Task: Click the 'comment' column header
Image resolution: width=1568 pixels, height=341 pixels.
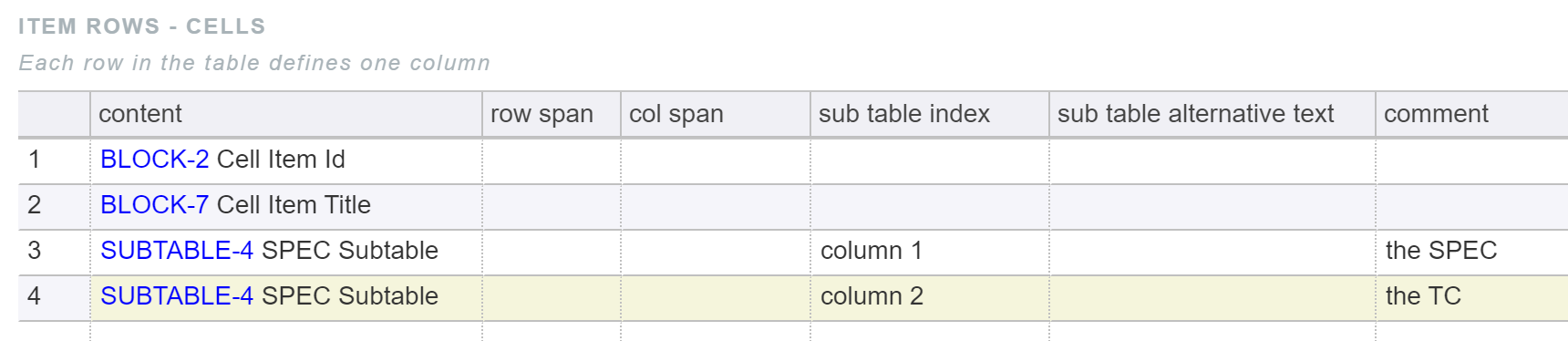Action: click(x=1472, y=114)
